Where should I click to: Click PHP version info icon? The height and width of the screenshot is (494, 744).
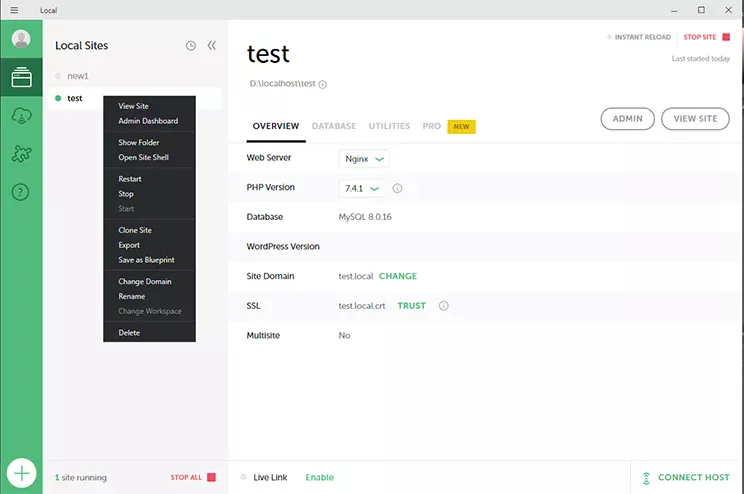pyautogui.click(x=397, y=188)
